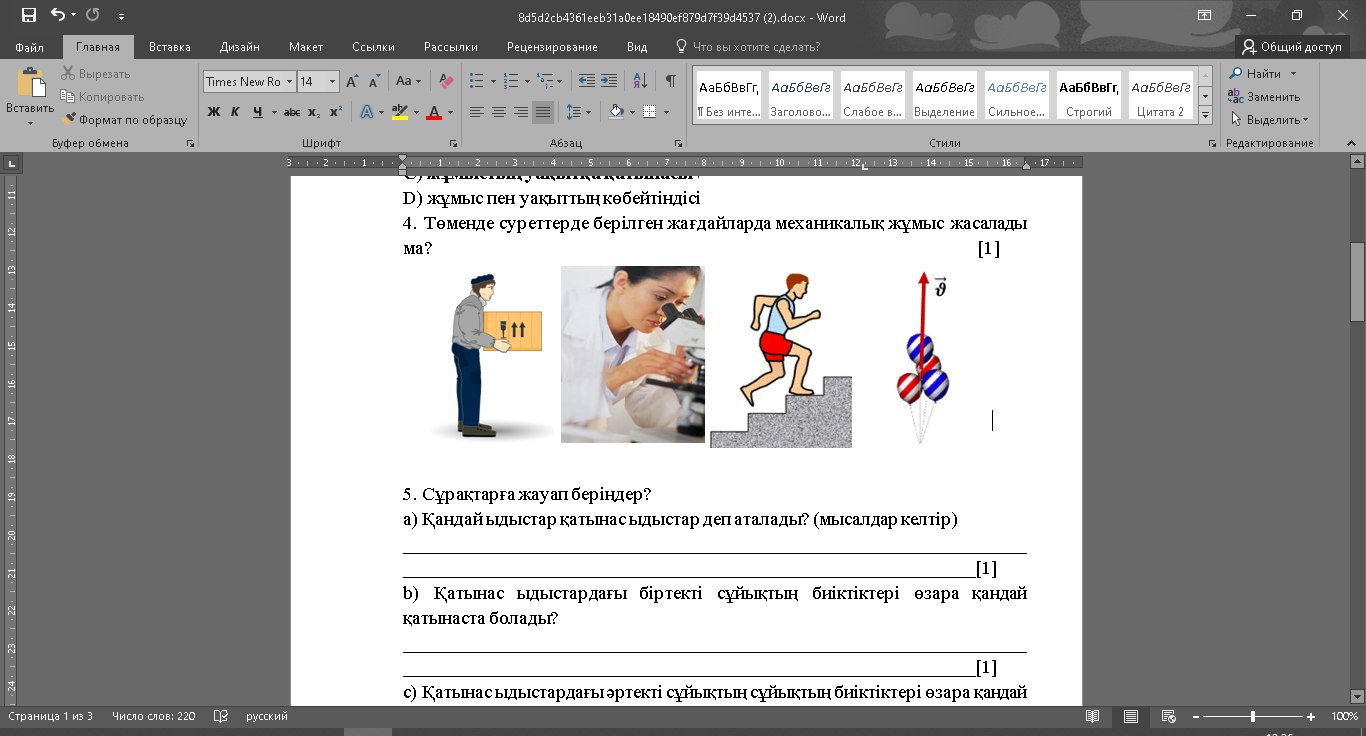Click the Save icon in the quick access toolbar
Viewport: 1366px width, 736px height.
(28, 15)
